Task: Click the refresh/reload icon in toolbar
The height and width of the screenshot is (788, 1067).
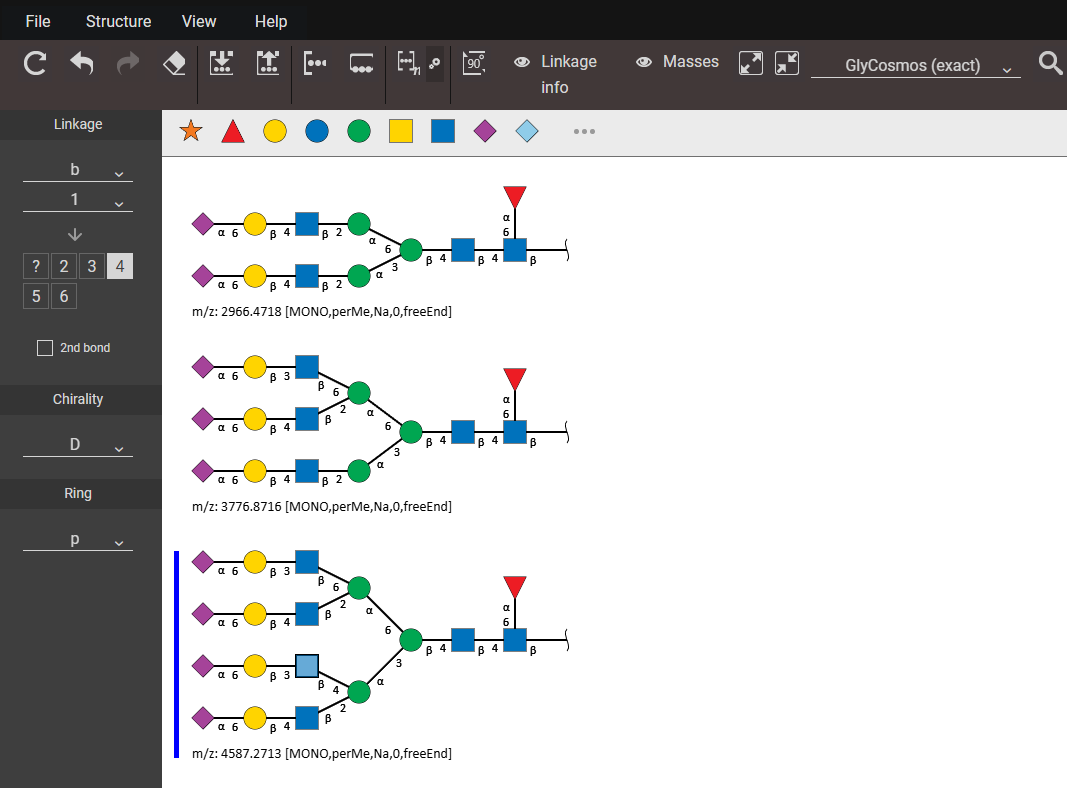Action: 35,64
